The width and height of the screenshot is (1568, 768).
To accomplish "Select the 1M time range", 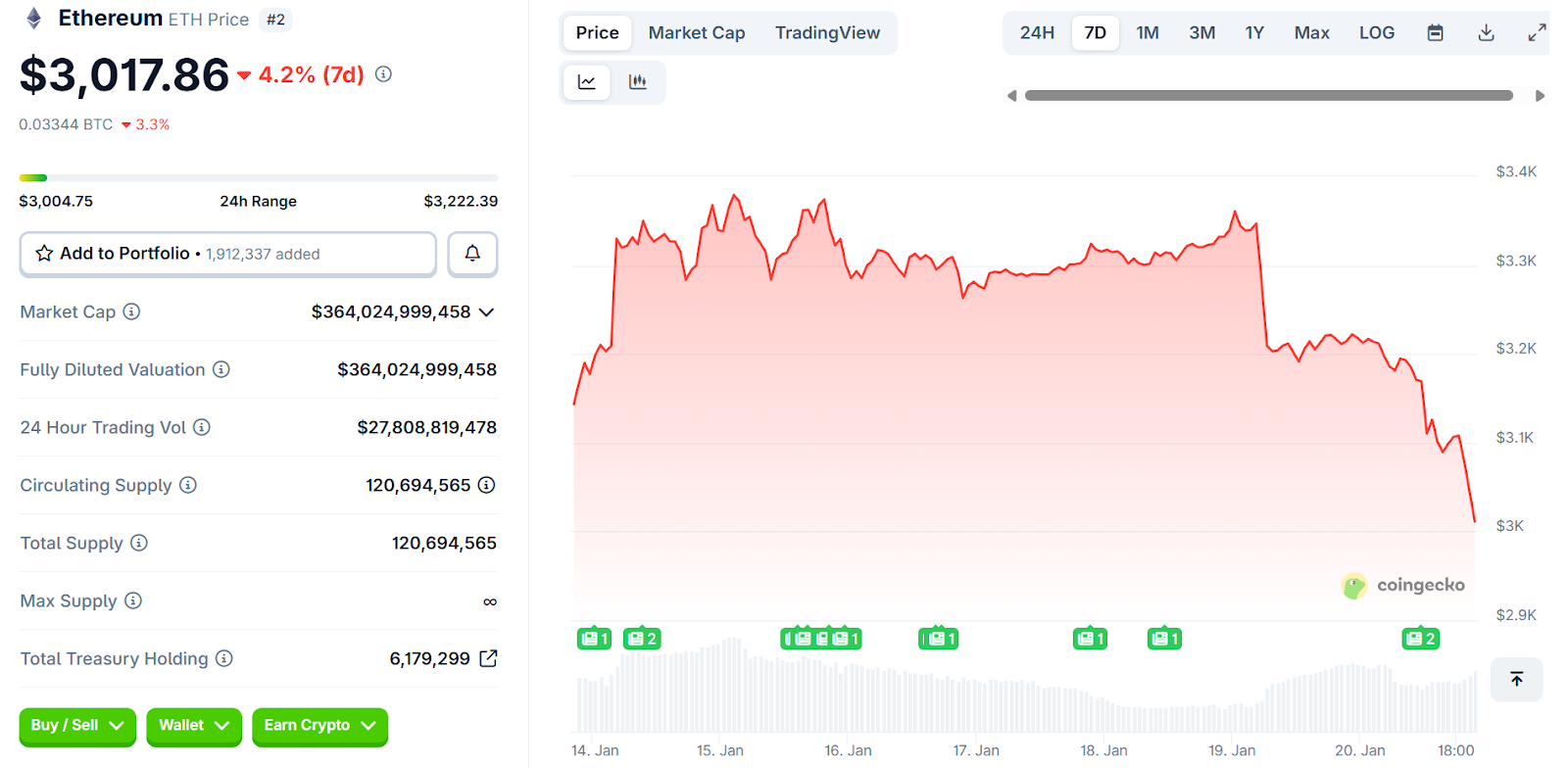I will [x=1148, y=33].
